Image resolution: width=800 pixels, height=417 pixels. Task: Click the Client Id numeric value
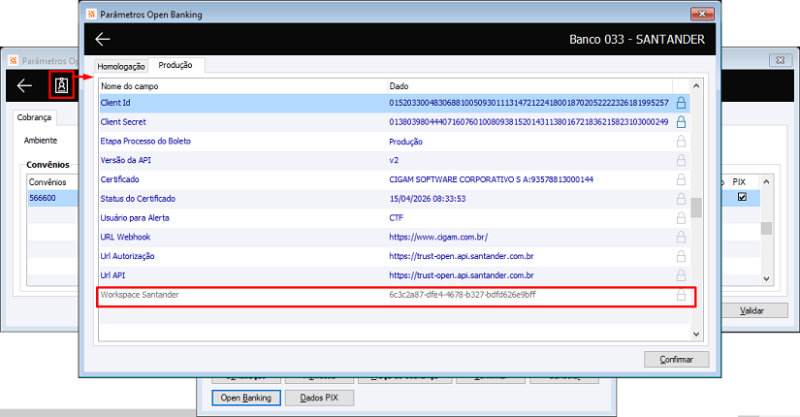pyautogui.click(x=529, y=103)
